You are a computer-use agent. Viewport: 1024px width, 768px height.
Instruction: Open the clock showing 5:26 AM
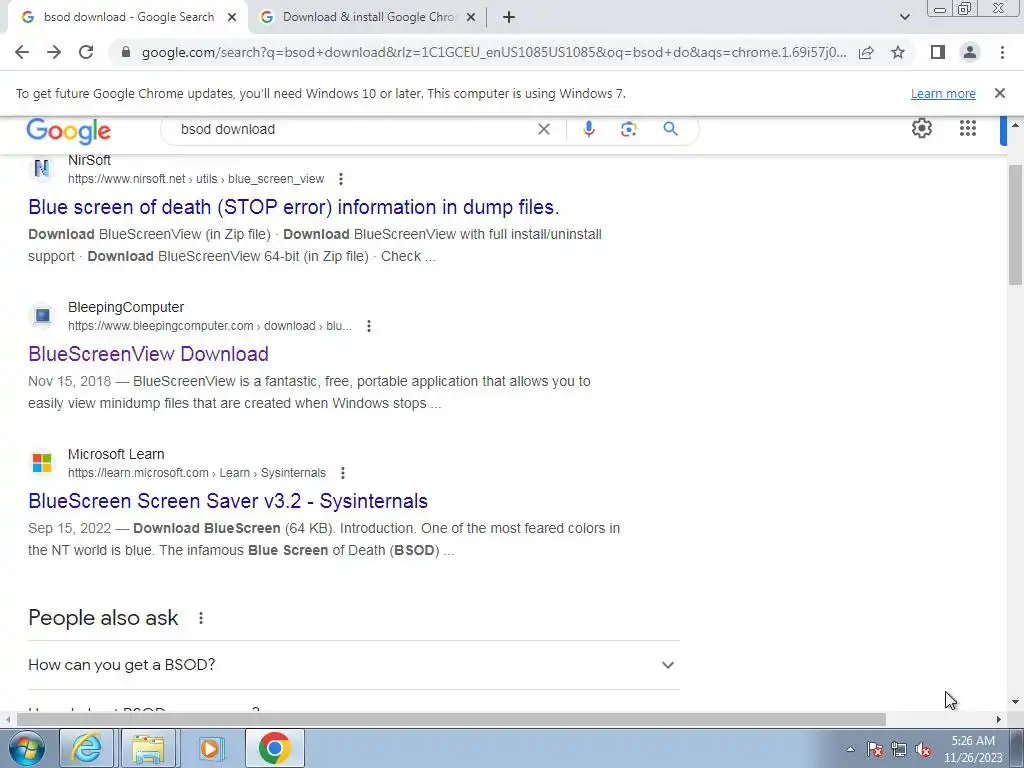[973, 749]
